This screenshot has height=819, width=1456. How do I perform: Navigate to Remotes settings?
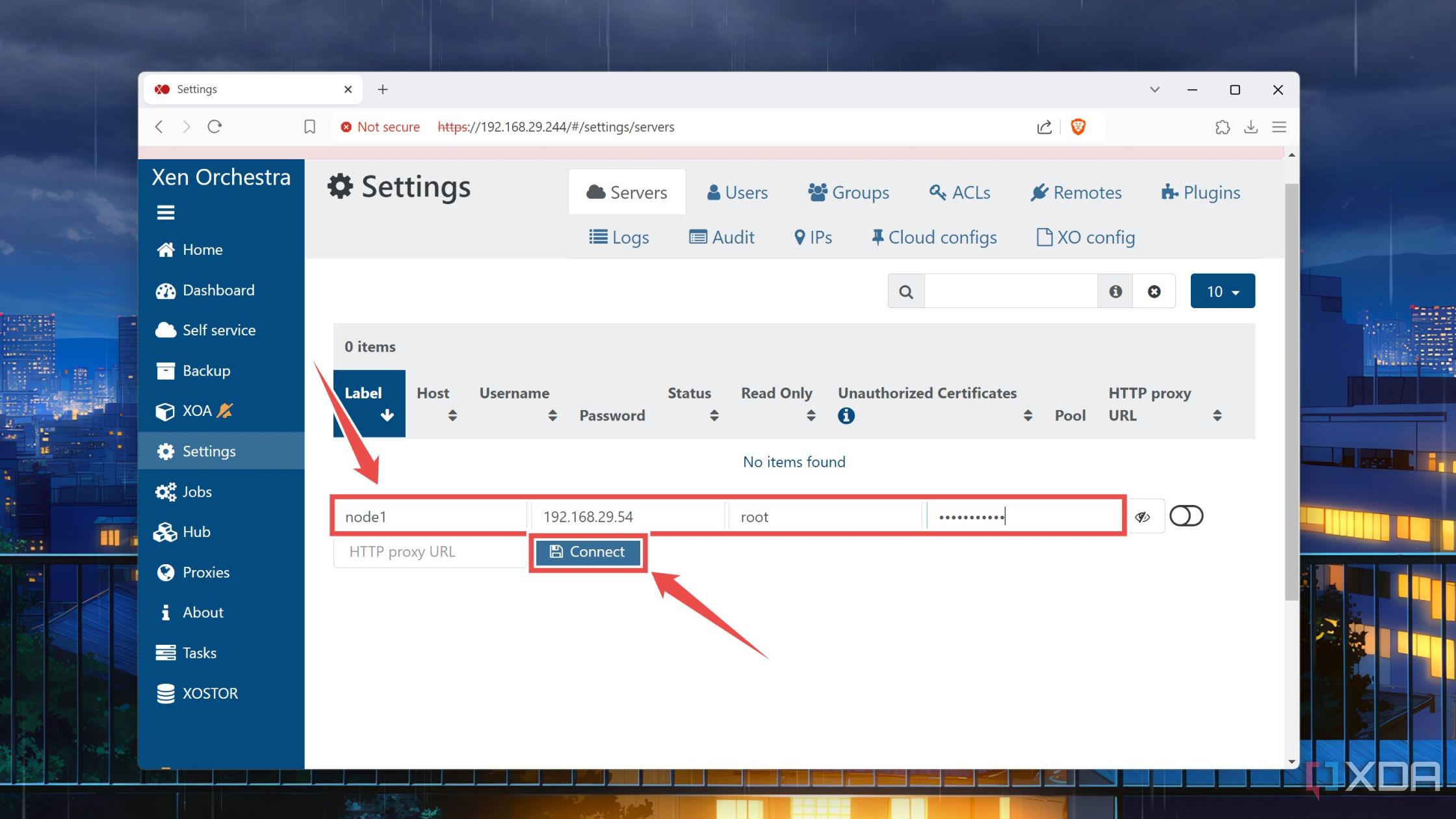pos(1074,192)
